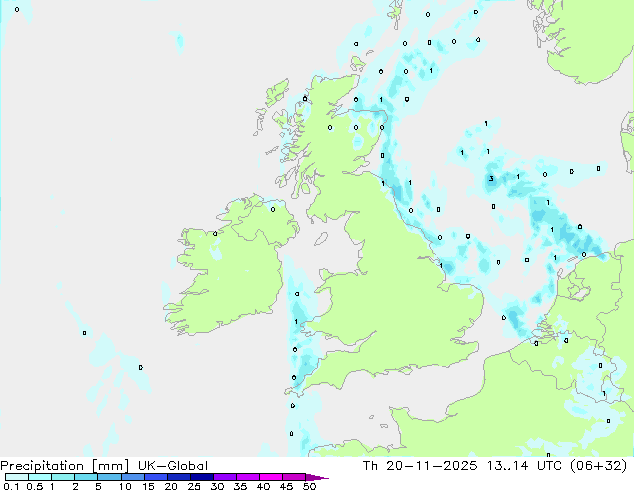Pick the 10 mm legend color swatch

132,477
